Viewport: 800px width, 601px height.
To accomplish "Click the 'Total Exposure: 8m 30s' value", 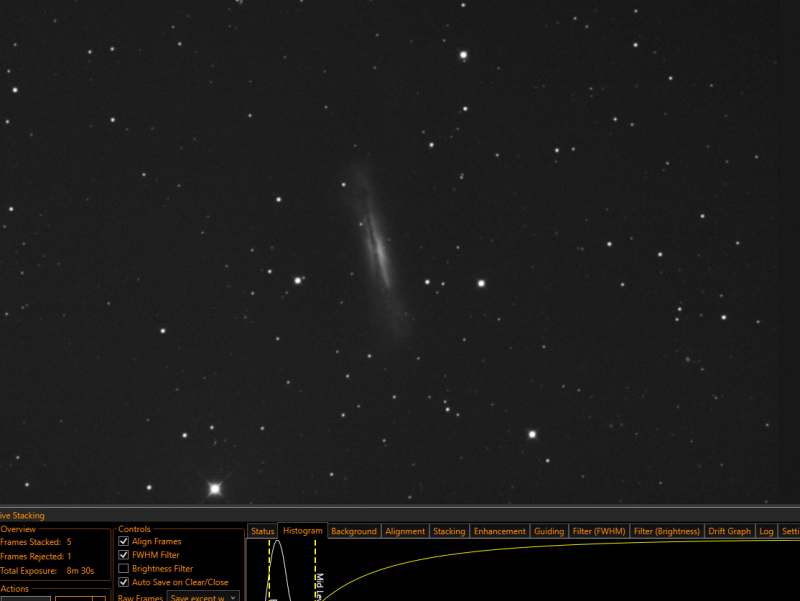I will (80, 570).
